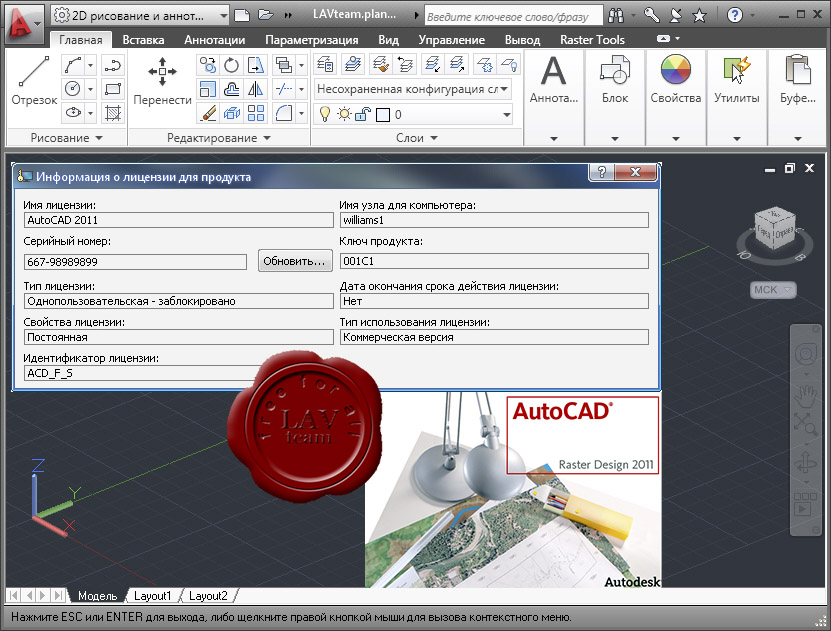Click the layer unisolate icon
The width and height of the screenshot is (831, 631).
point(457,65)
